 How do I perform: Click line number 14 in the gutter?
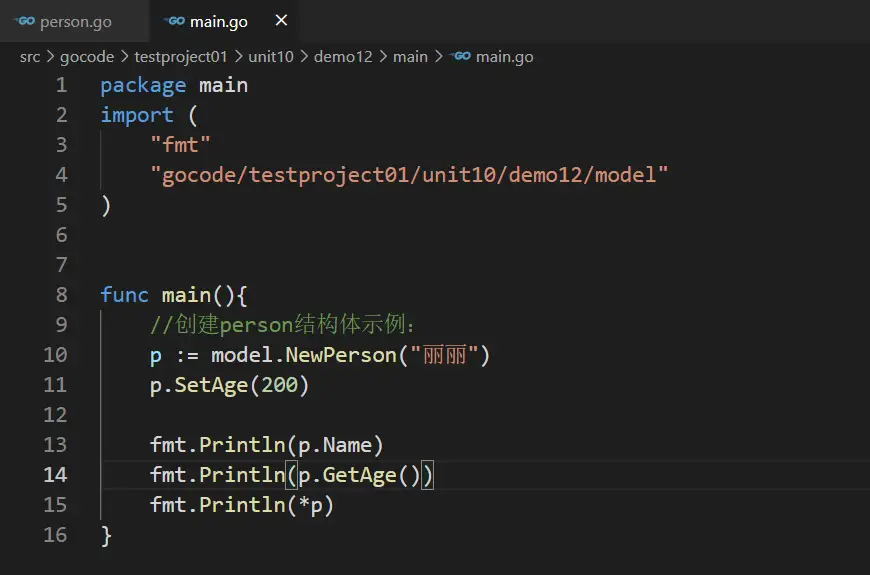pos(55,475)
